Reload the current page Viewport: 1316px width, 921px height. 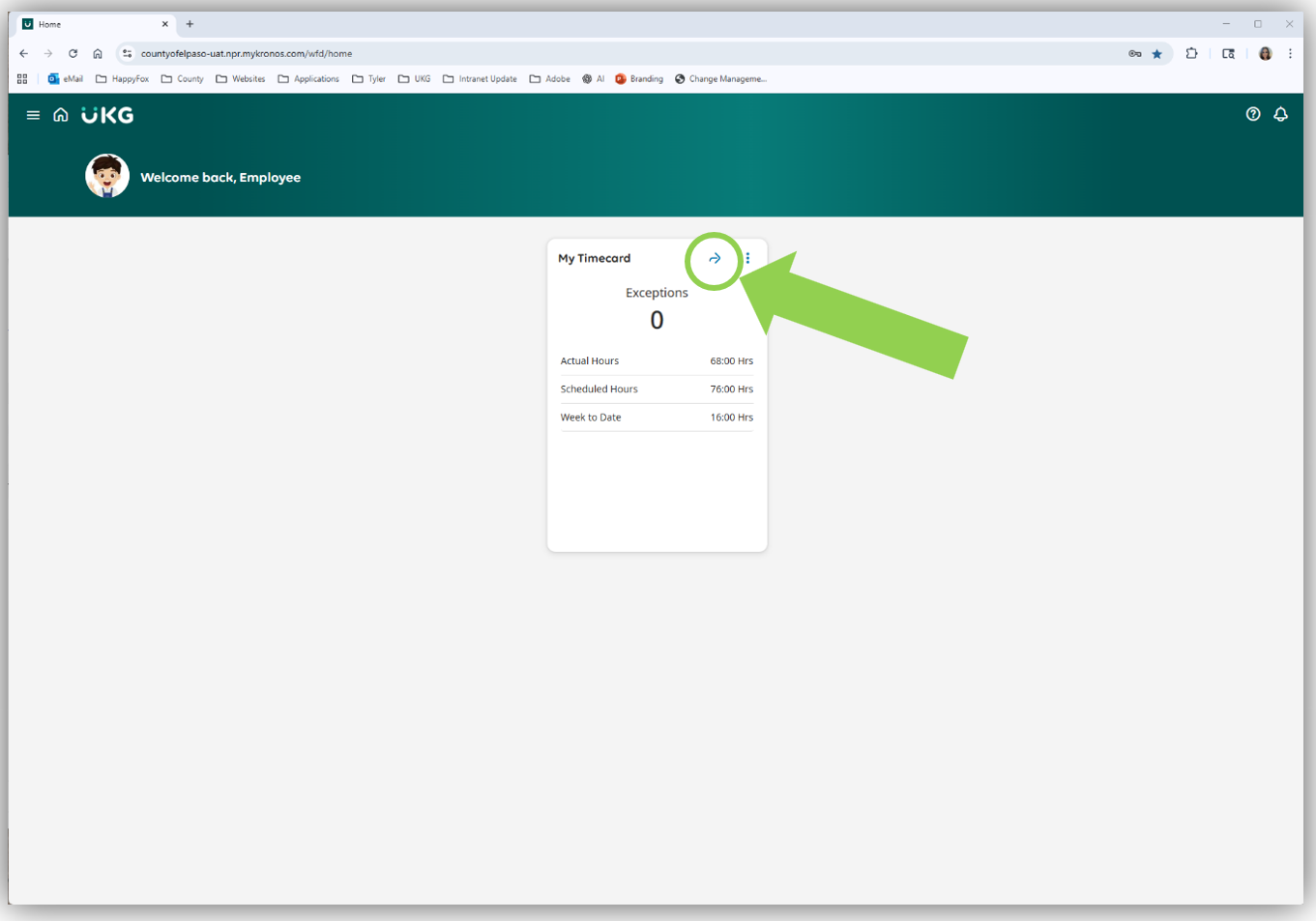click(73, 53)
